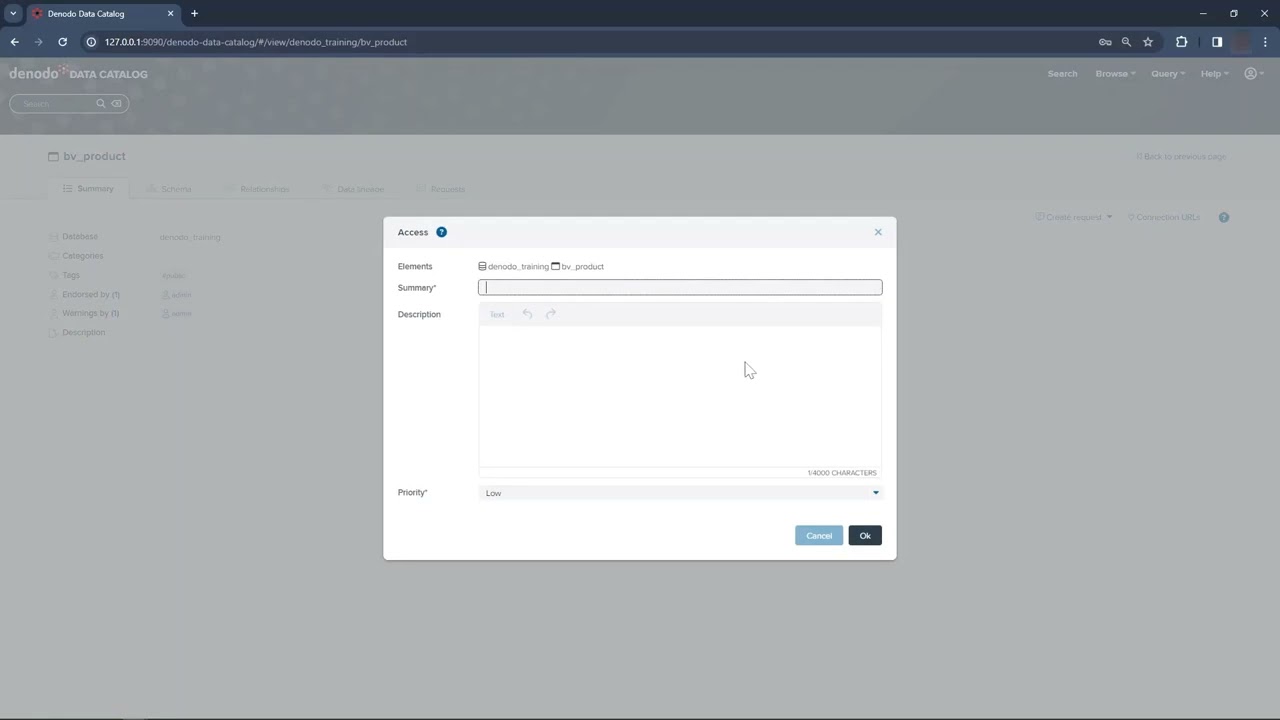Confirm the request with Ok
Image resolution: width=1280 pixels, height=720 pixels.
tap(865, 536)
